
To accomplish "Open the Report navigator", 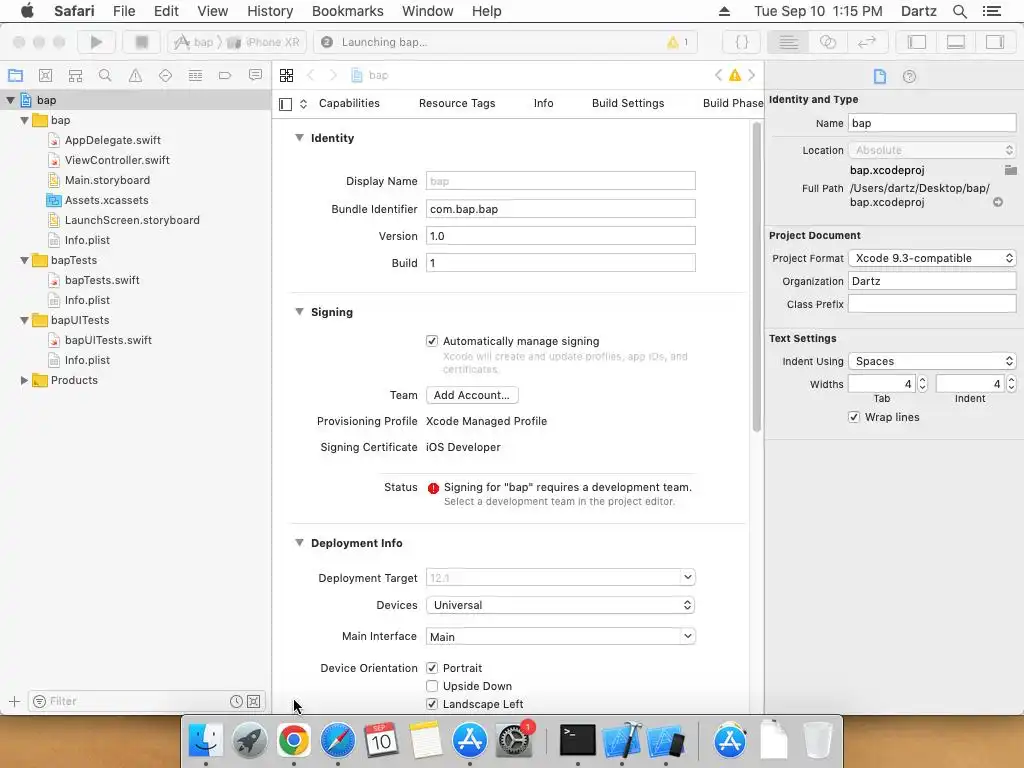I will click(x=255, y=75).
